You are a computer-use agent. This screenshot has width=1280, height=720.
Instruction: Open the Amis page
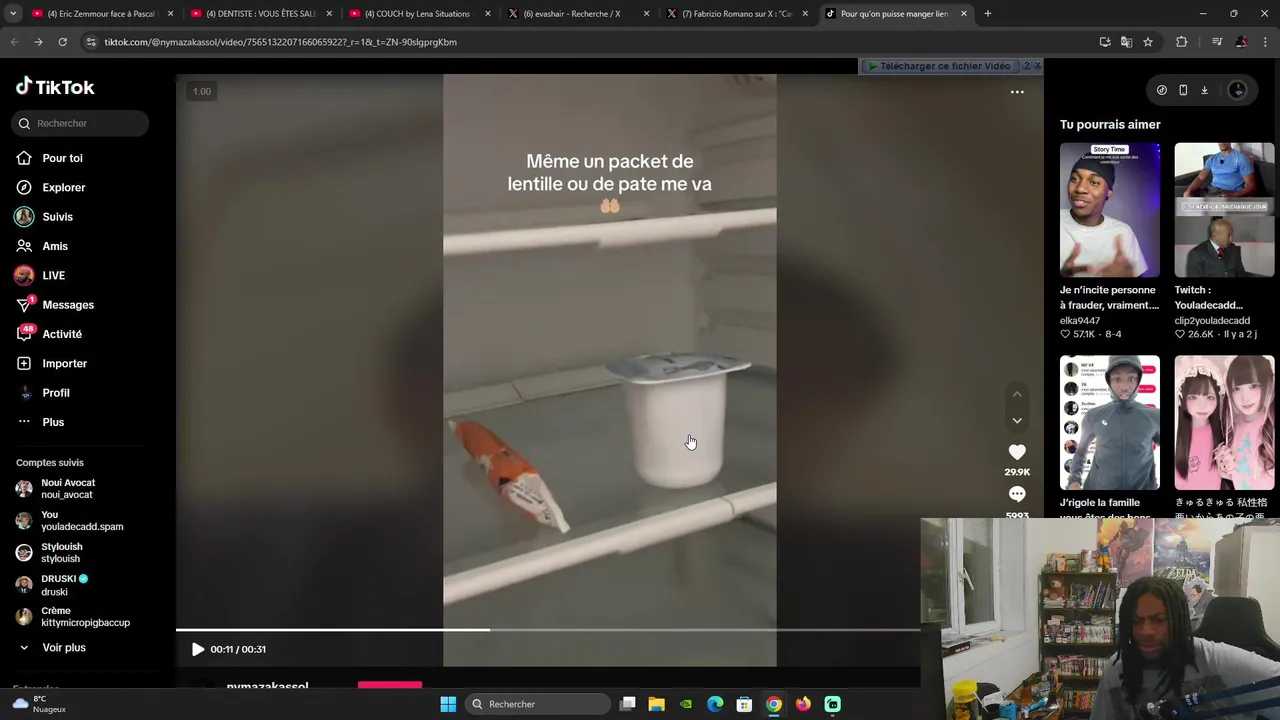(x=55, y=246)
